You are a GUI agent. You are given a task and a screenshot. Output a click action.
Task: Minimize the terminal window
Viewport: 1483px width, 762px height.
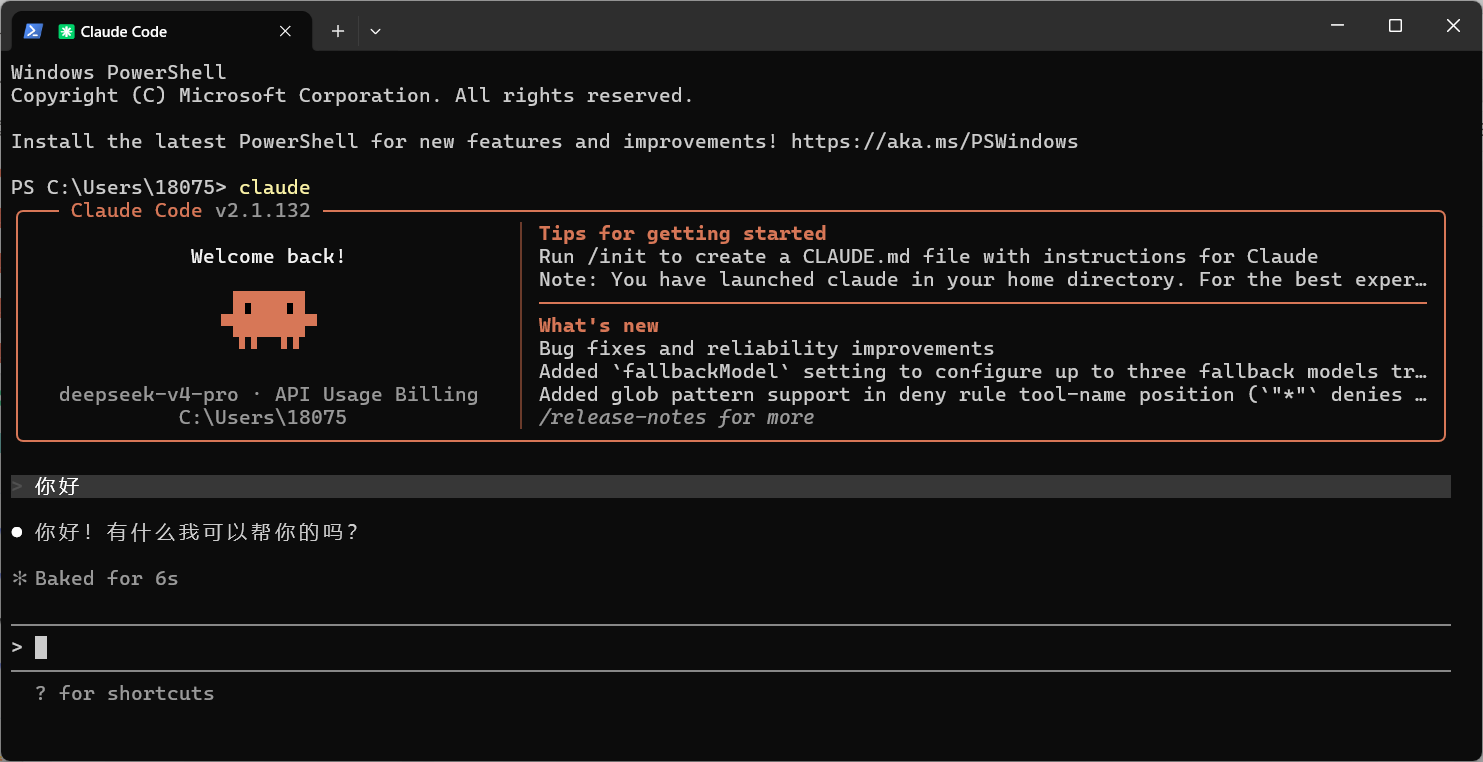tap(1337, 26)
